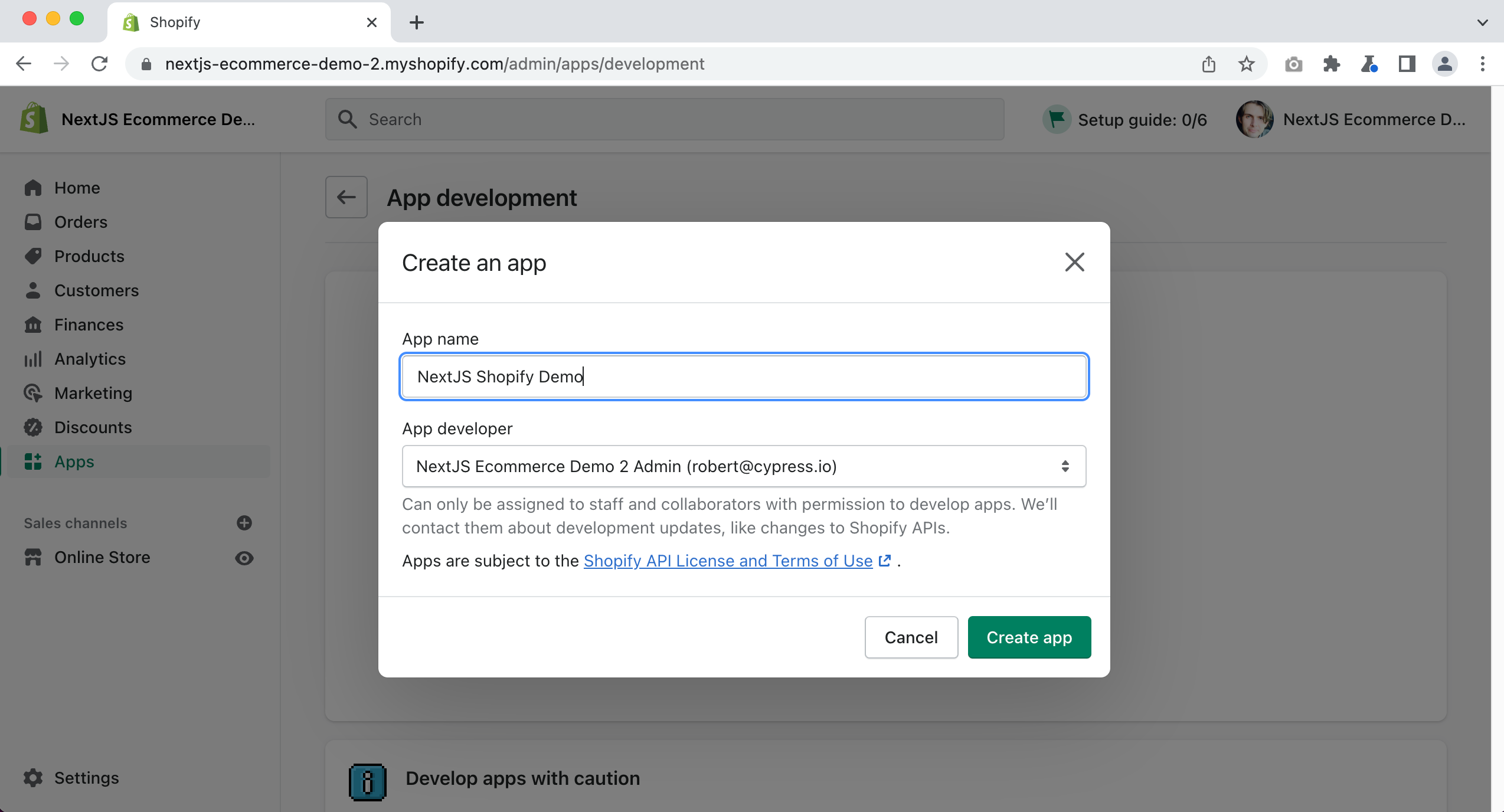
Task: Close the Create an app dialog
Action: (1074, 262)
